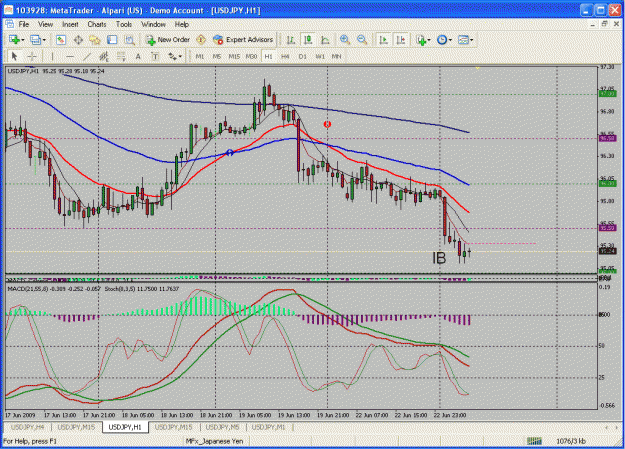This screenshot has height=449, width=625.
Task: Select the MN timeframe button
Action: click(x=336, y=56)
